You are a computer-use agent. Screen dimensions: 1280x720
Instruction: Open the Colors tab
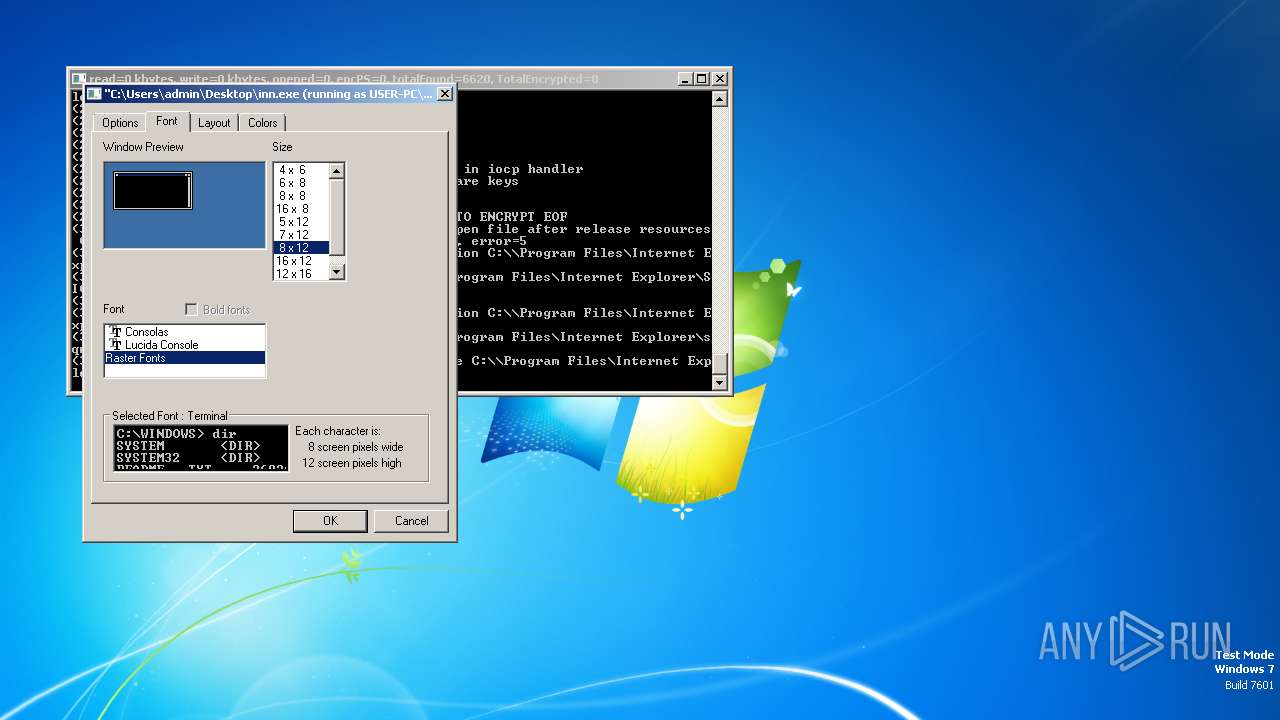click(x=263, y=123)
